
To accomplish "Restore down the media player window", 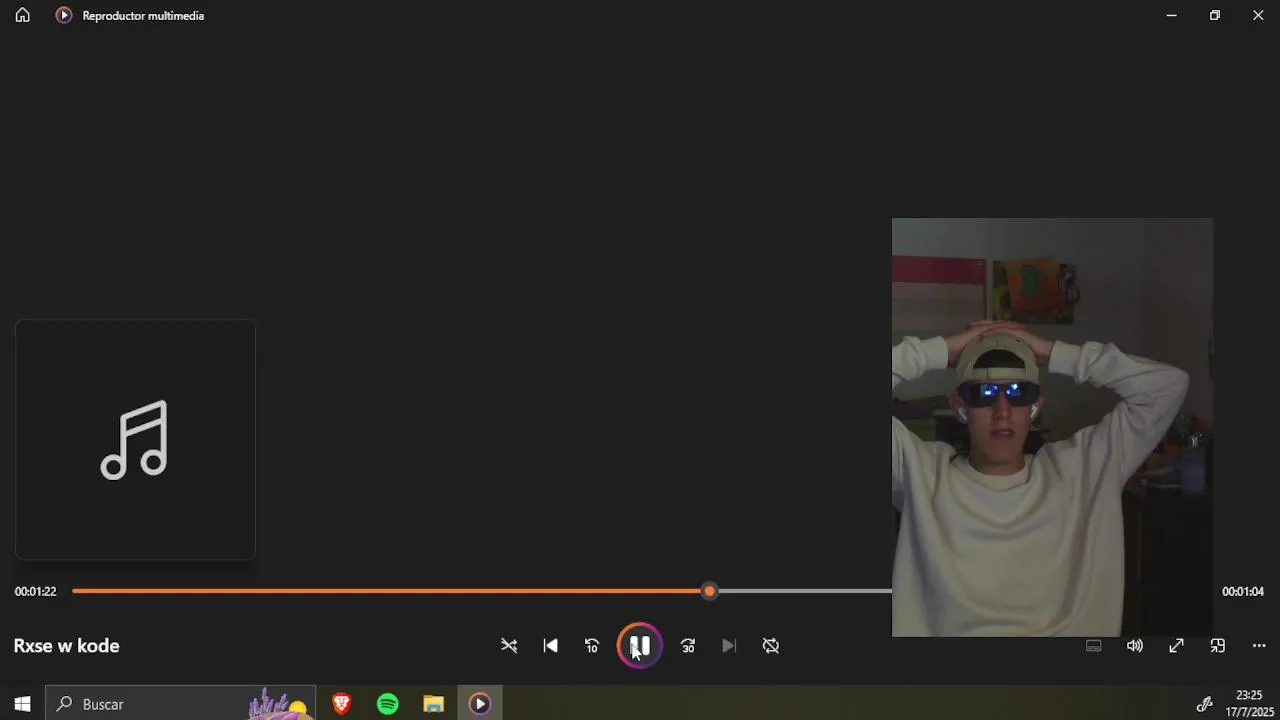I will (x=1215, y=15).
